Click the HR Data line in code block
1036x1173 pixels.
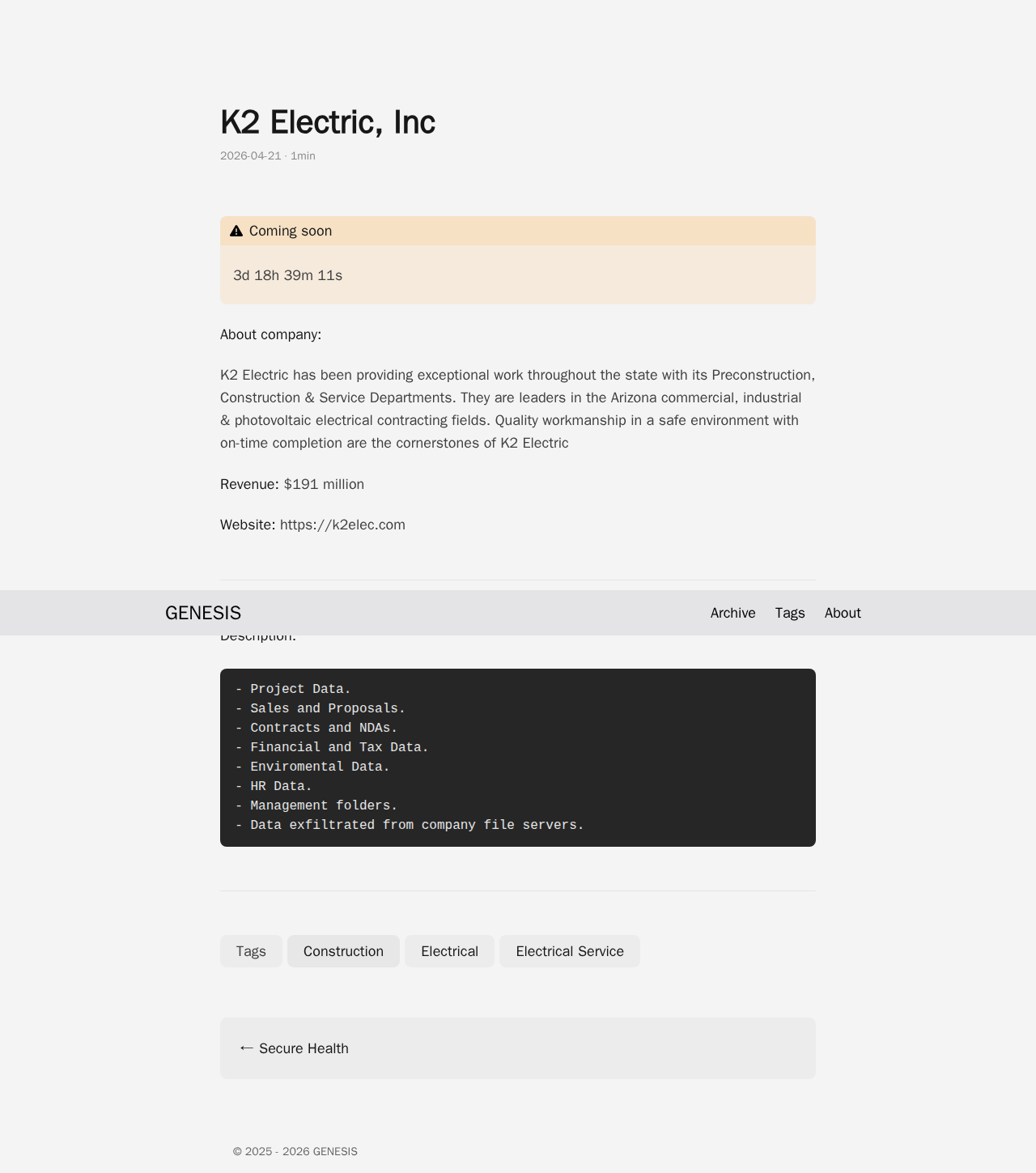pos(281,786)
